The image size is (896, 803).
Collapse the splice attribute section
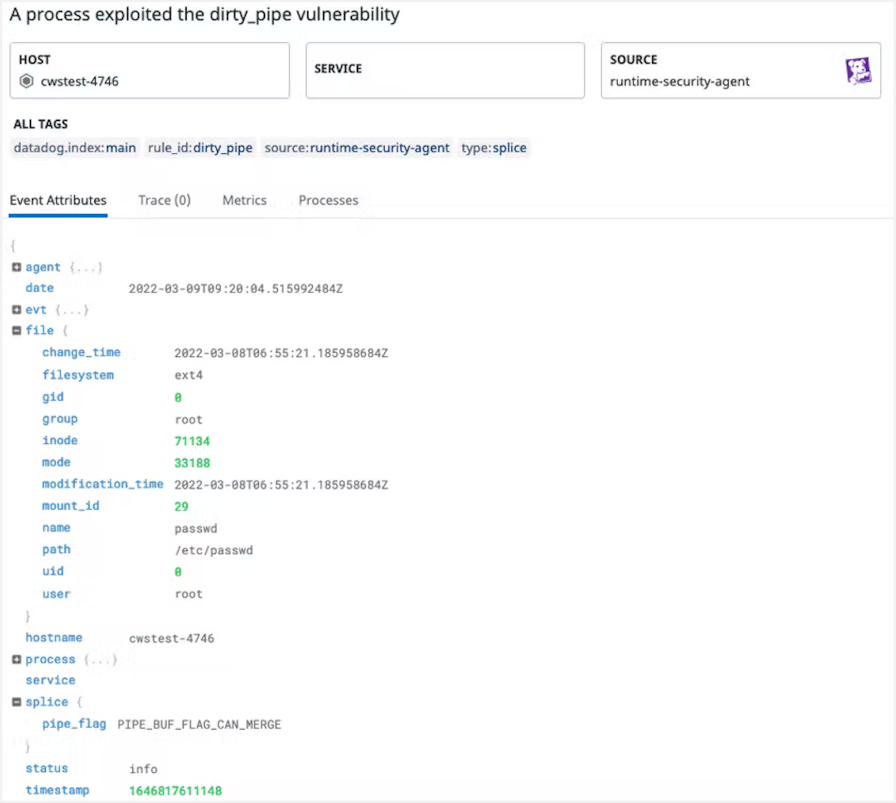tap(16, 701)
